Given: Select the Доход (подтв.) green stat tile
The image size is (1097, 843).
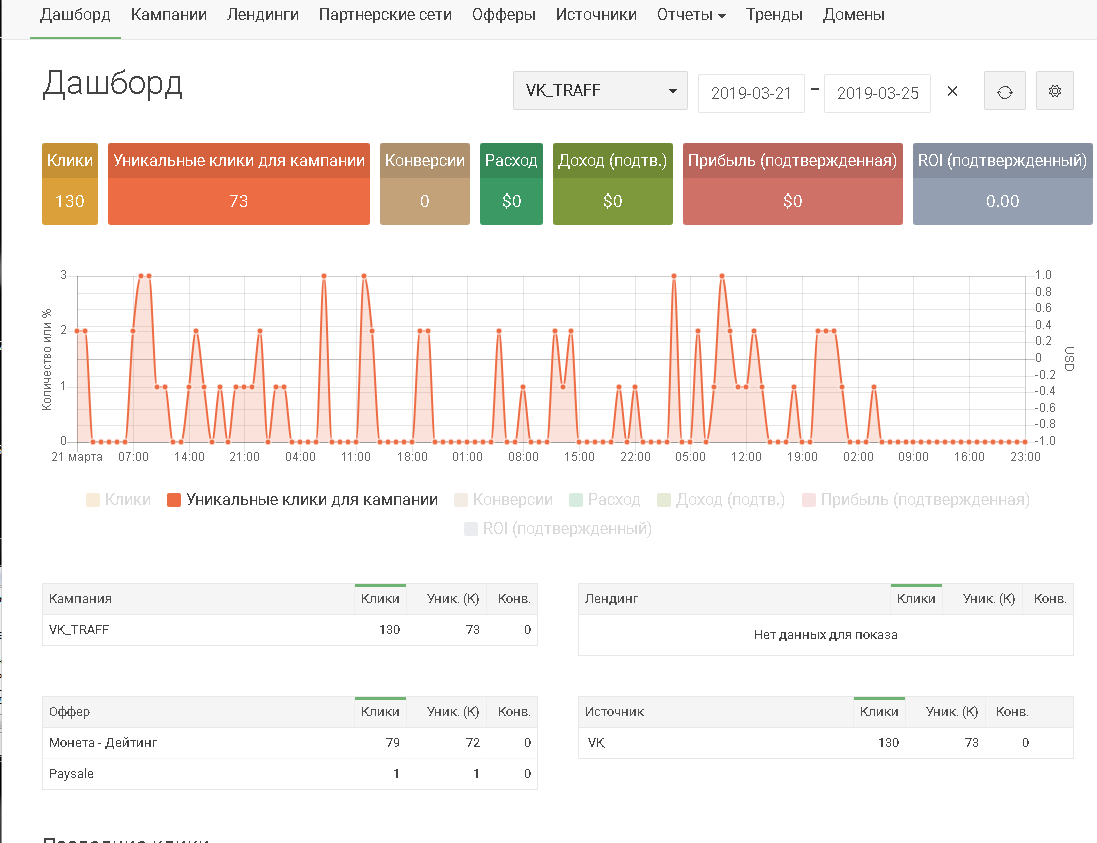Looking at the screenshot, I should pyautogui.click(x=612, y=185).
